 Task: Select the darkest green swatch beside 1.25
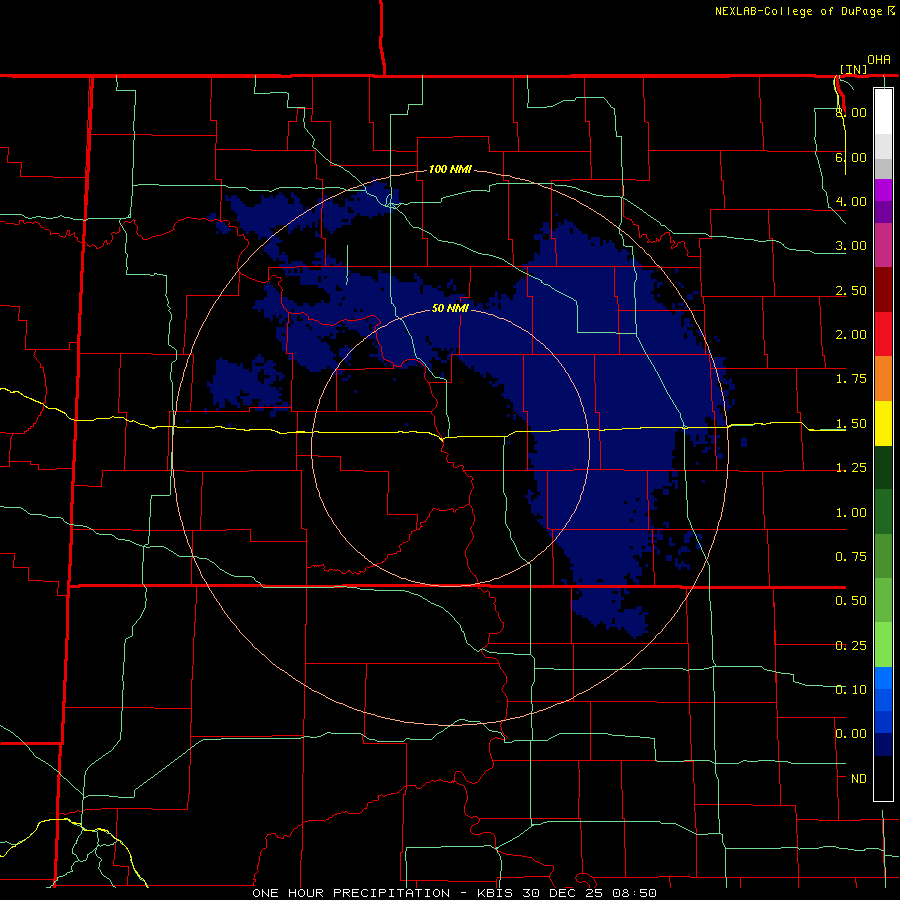(x=883, y=467)
